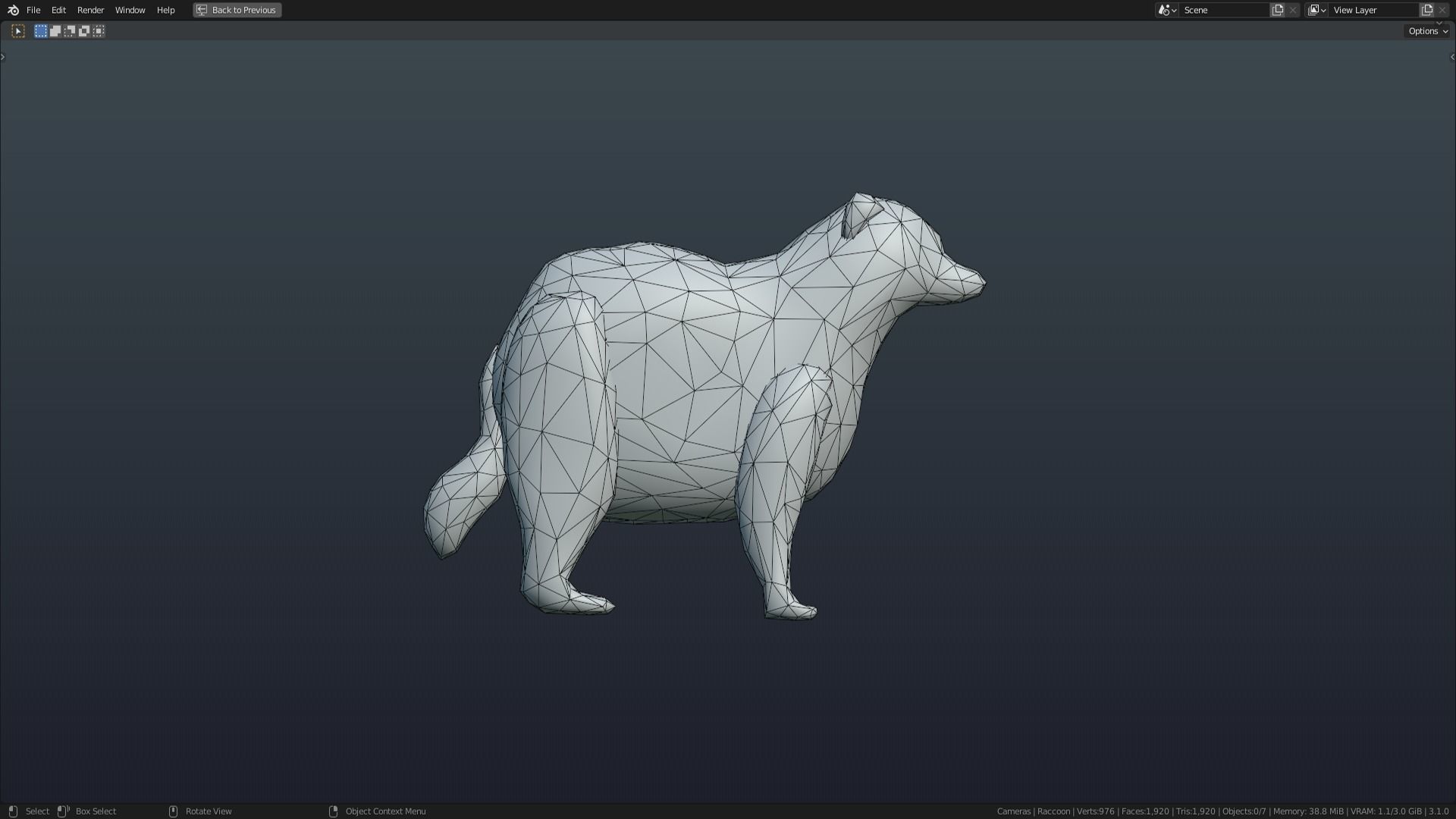Enable Extend existing selection mode
Image resolution: width=1456 pixels, height=819 pixels.
[55, 31]
